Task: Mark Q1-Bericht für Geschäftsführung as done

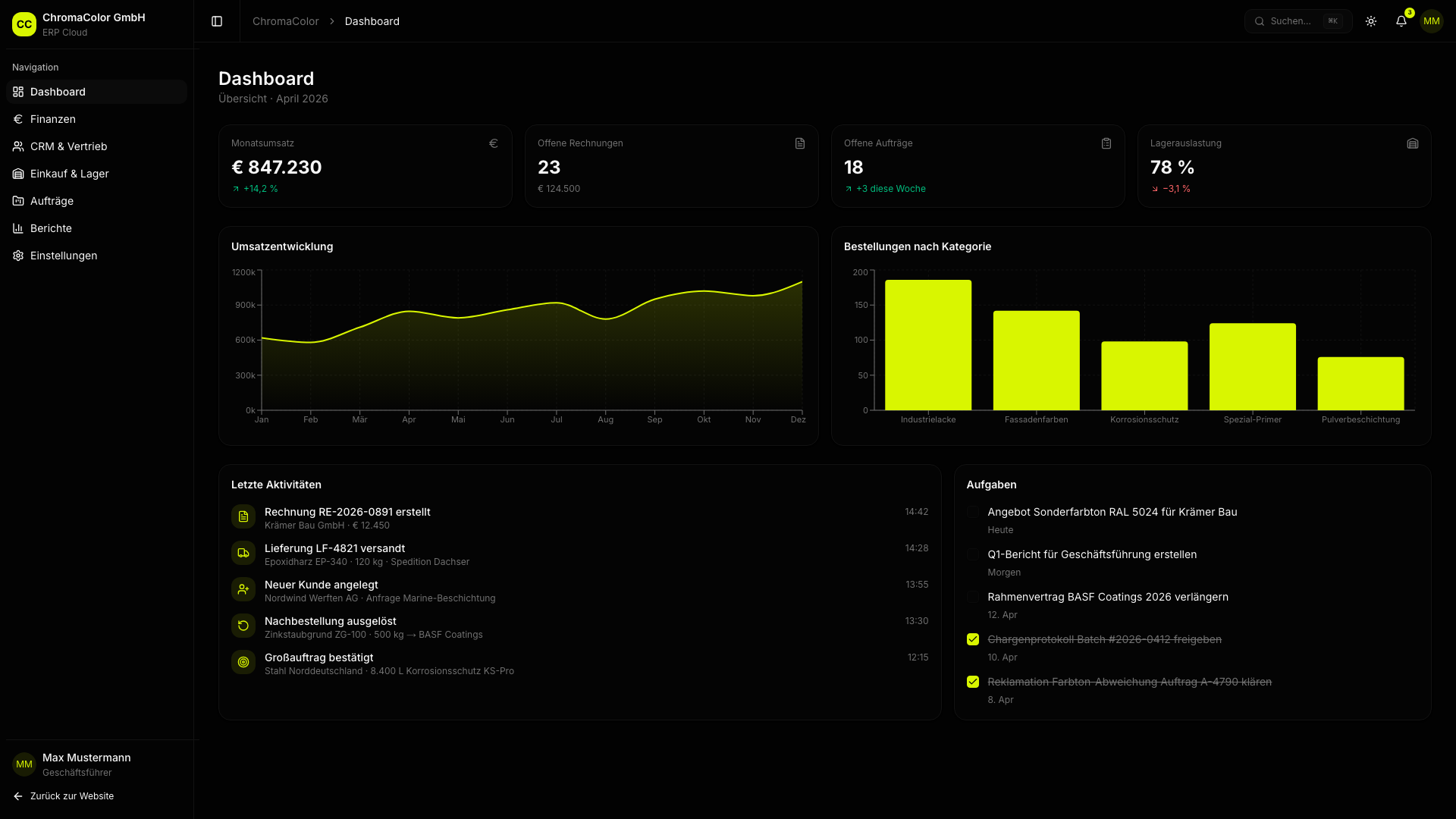Action: pyautogui.click(x=973, y=554)
